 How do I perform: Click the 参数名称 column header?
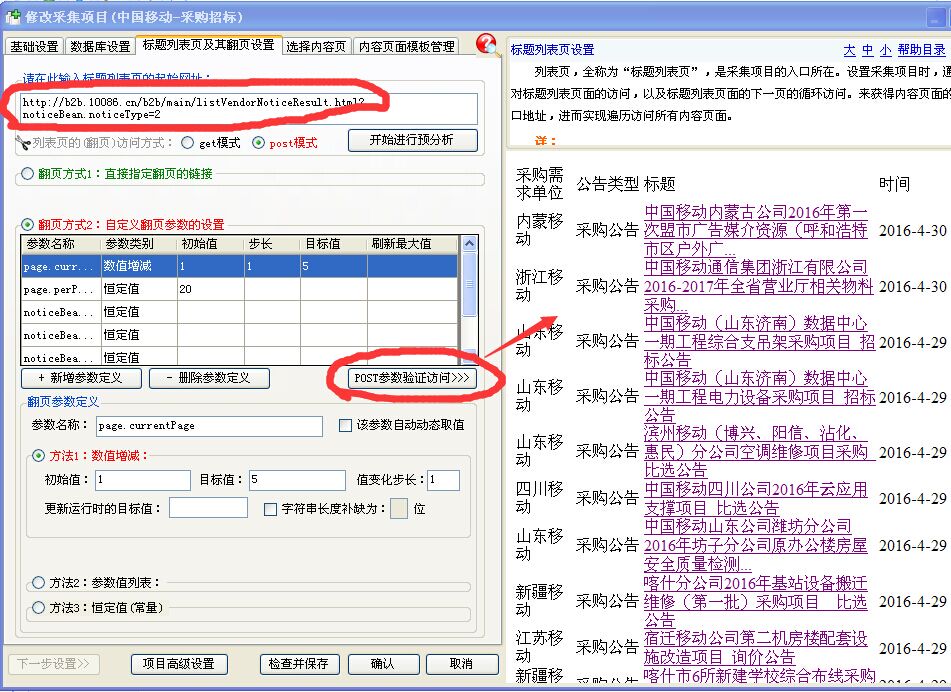click(61, 244)
